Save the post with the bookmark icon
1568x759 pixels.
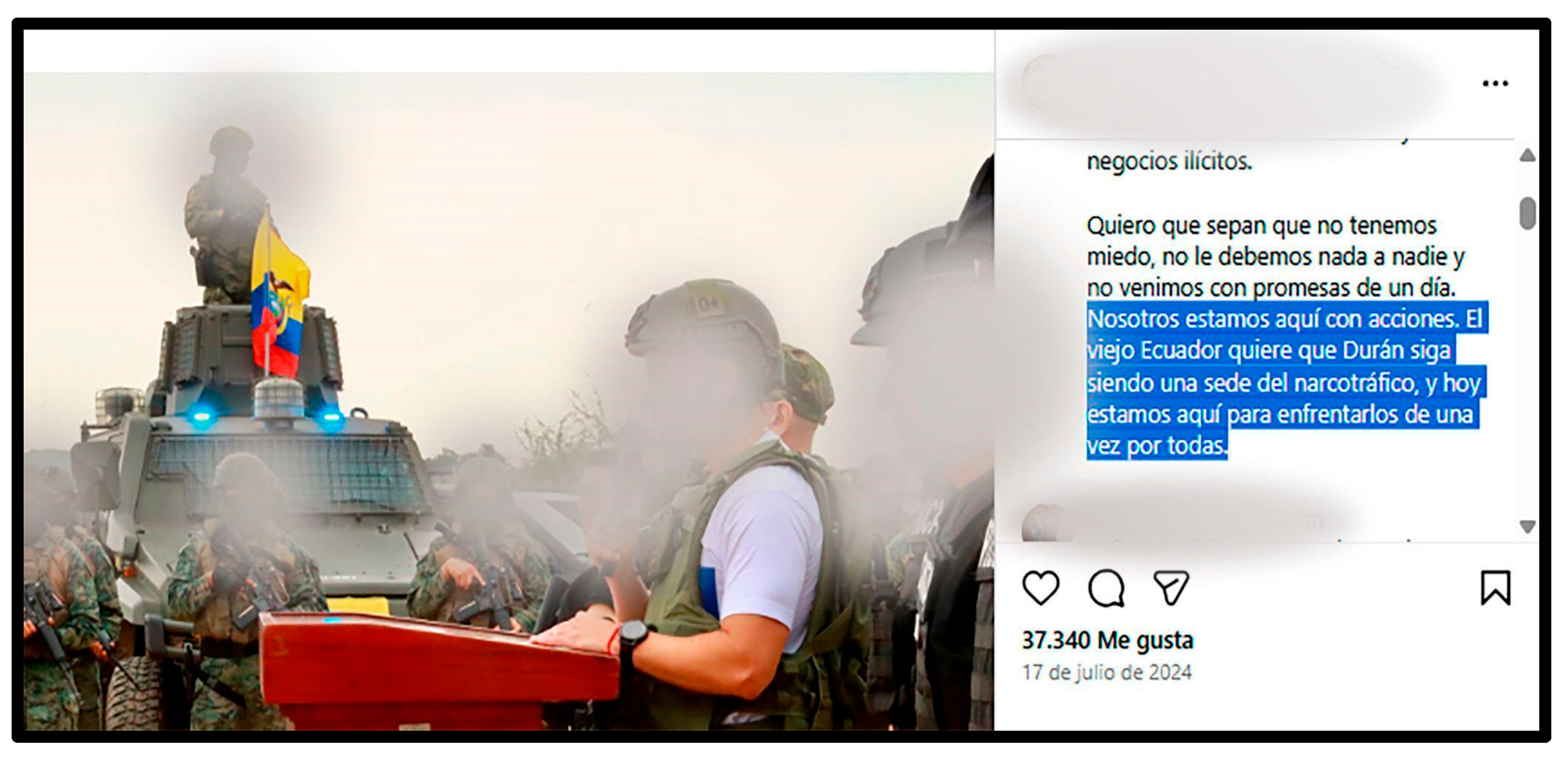coord(1496,588)
